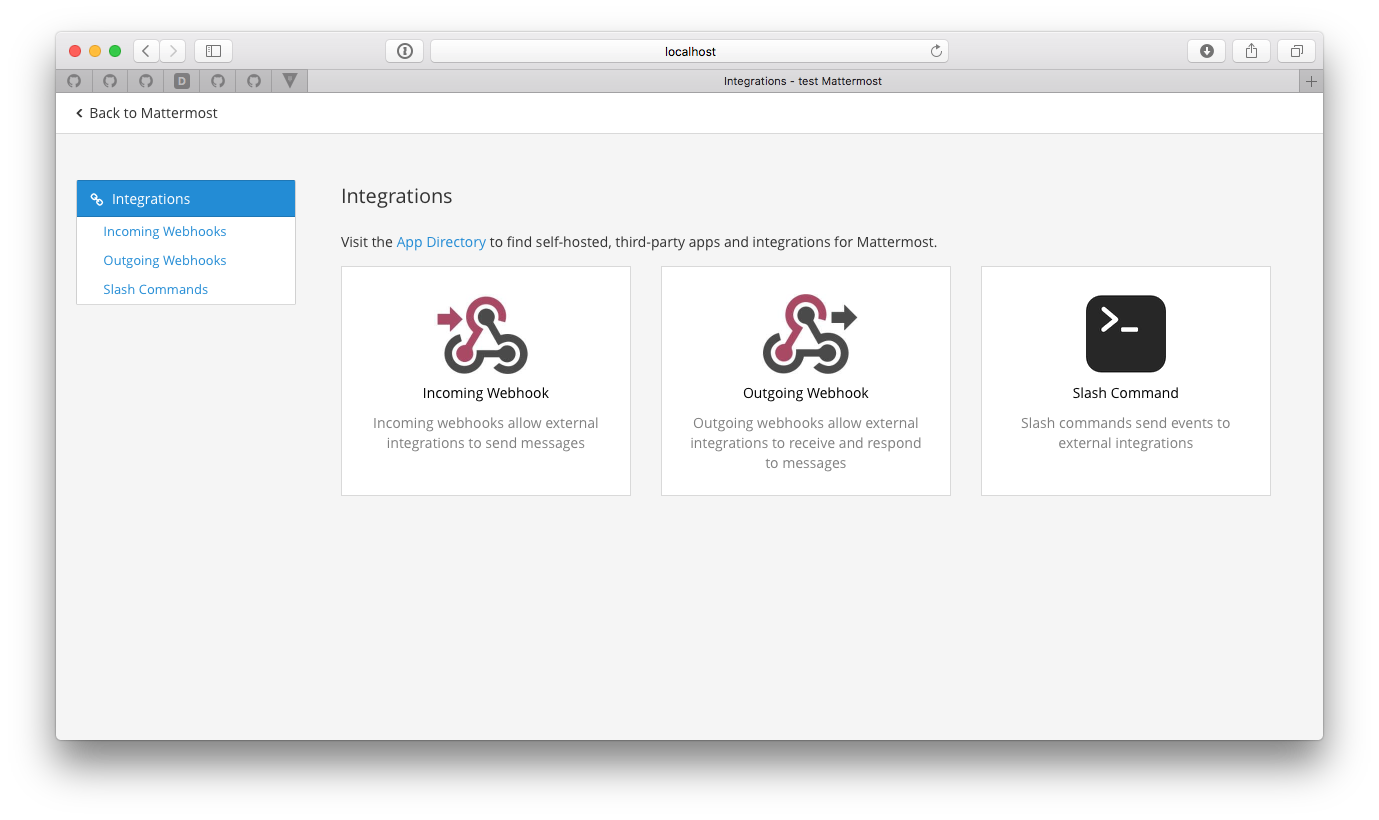Click the chain-link icon beside Integrations in sidebar
Viewport: 1379px width, 820px height.
coord(97,199)
